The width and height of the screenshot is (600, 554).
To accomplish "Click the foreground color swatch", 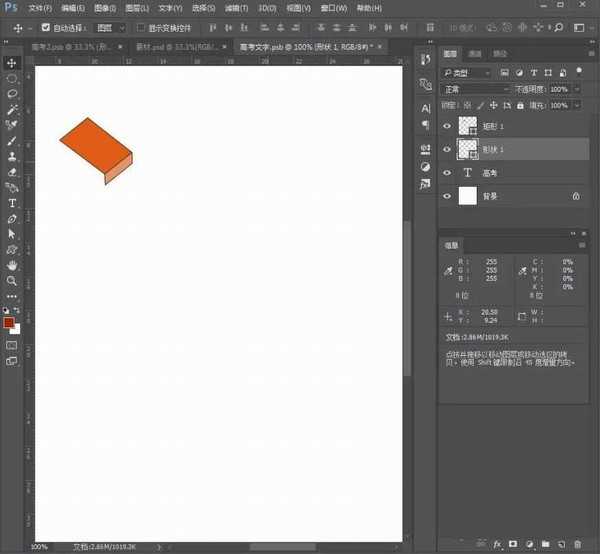I will [9, 322].
